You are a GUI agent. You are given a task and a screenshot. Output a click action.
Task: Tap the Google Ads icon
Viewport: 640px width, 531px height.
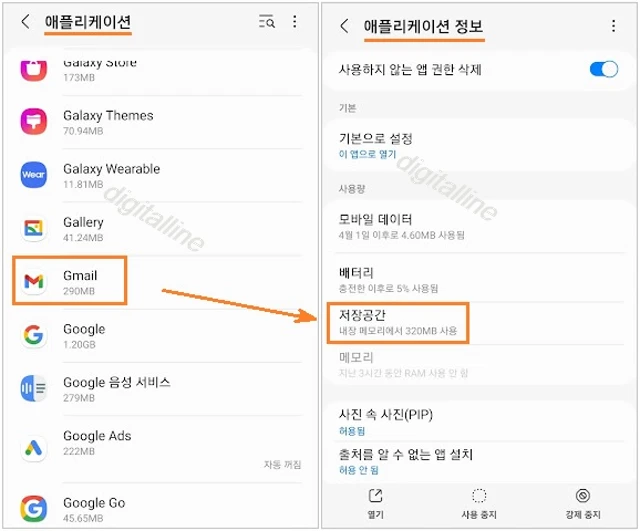point(33,448)
